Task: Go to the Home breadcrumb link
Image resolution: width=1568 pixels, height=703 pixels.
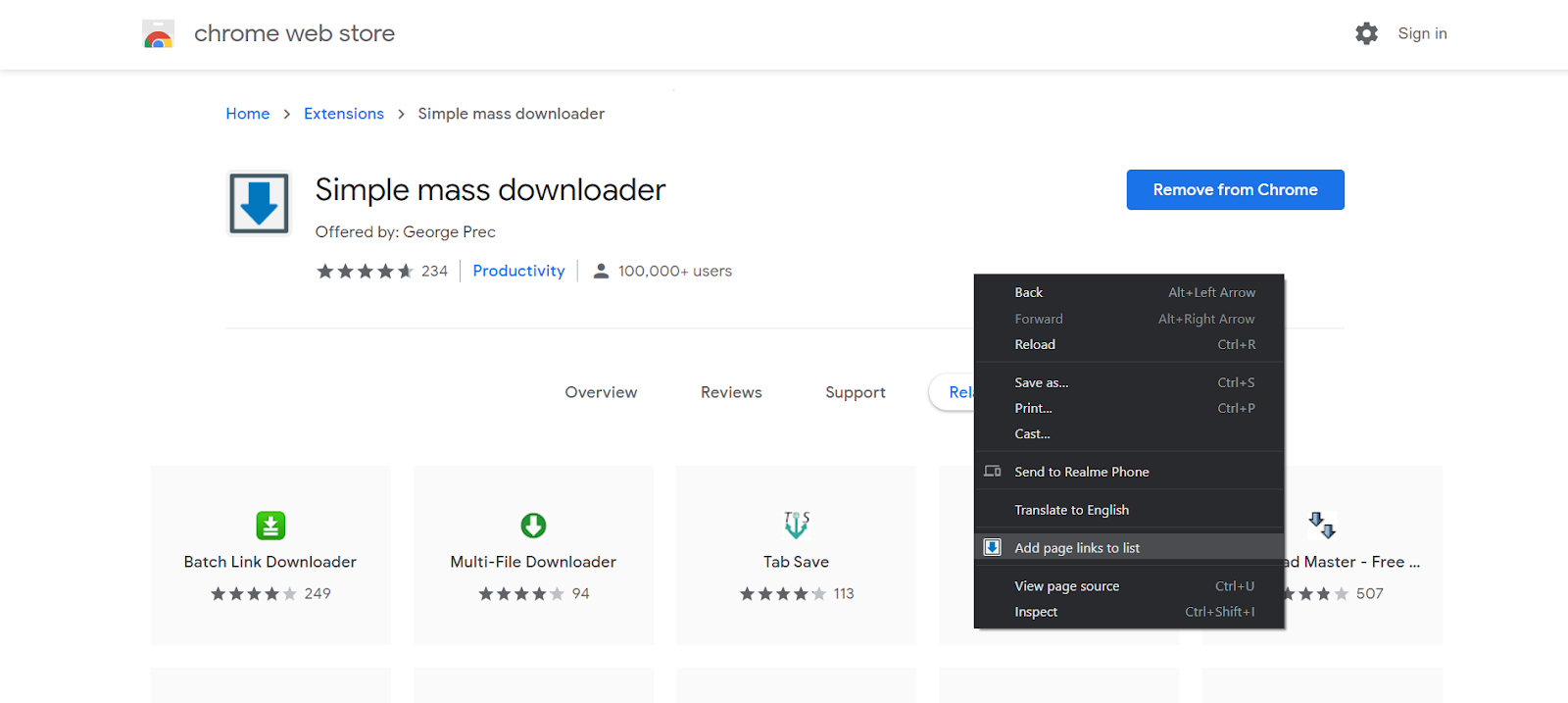Action: coord(248,114)
